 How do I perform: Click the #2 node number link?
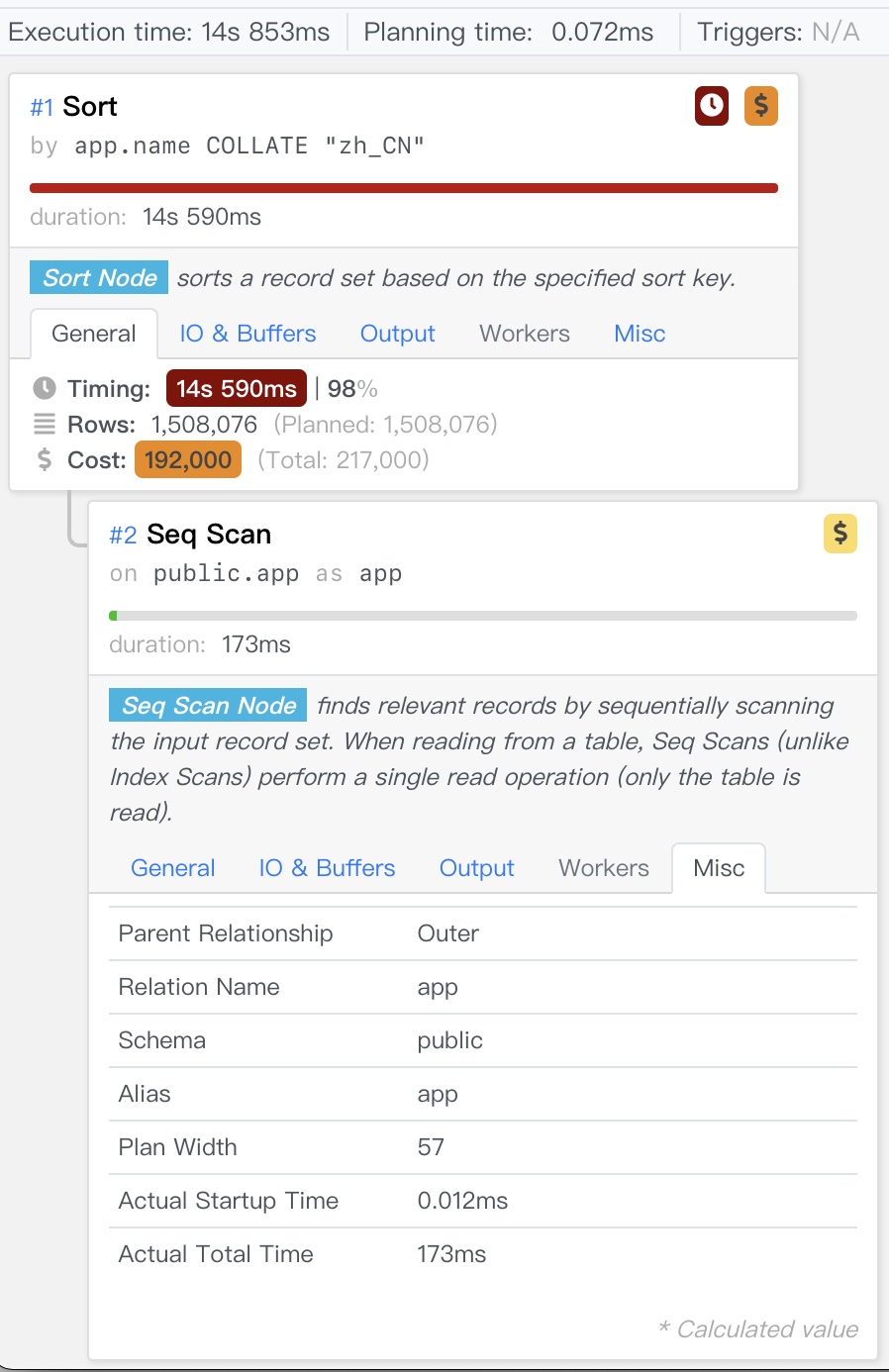[x=123, y=536]
